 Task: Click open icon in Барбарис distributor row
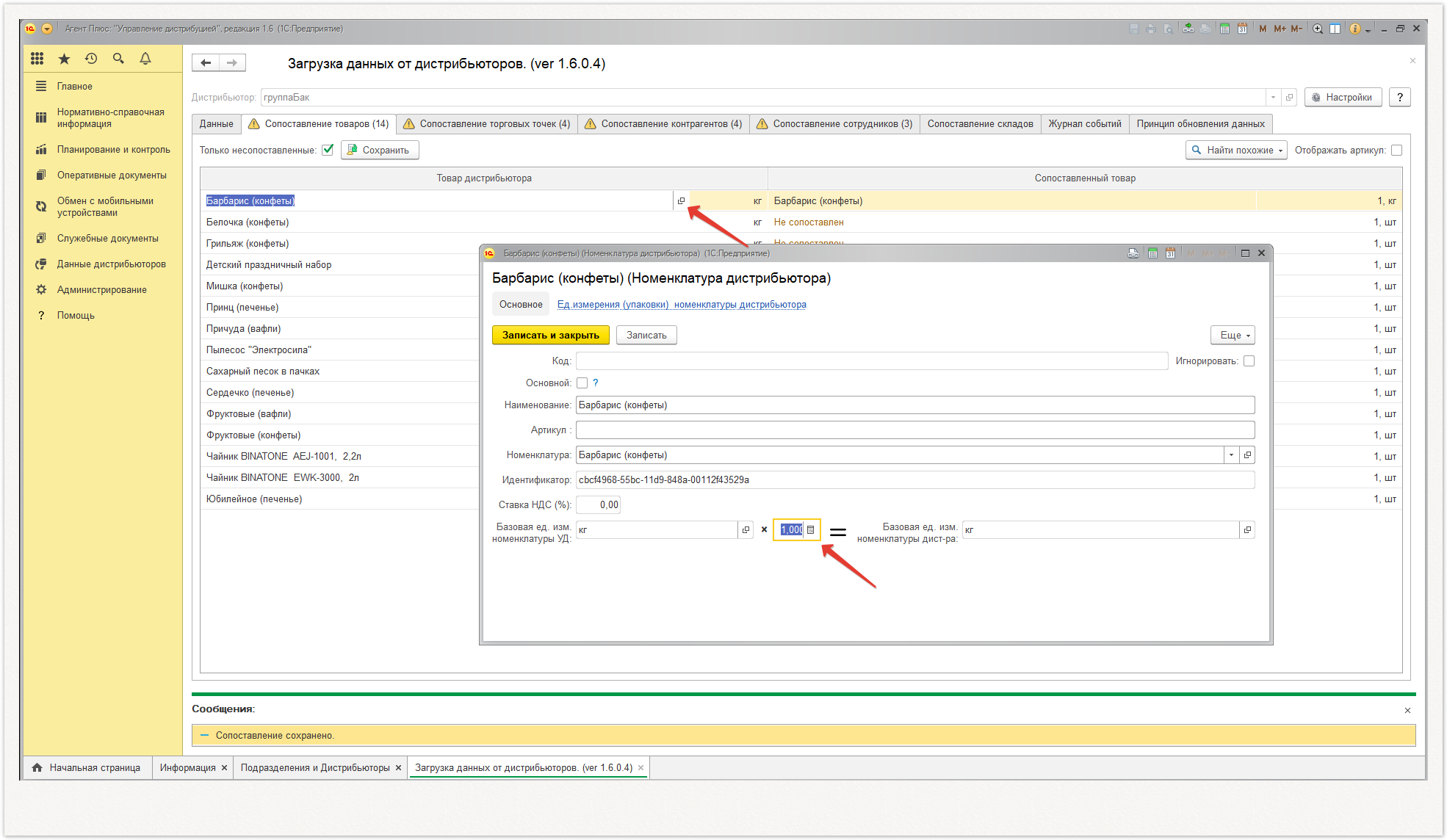[x=681, y=200]
